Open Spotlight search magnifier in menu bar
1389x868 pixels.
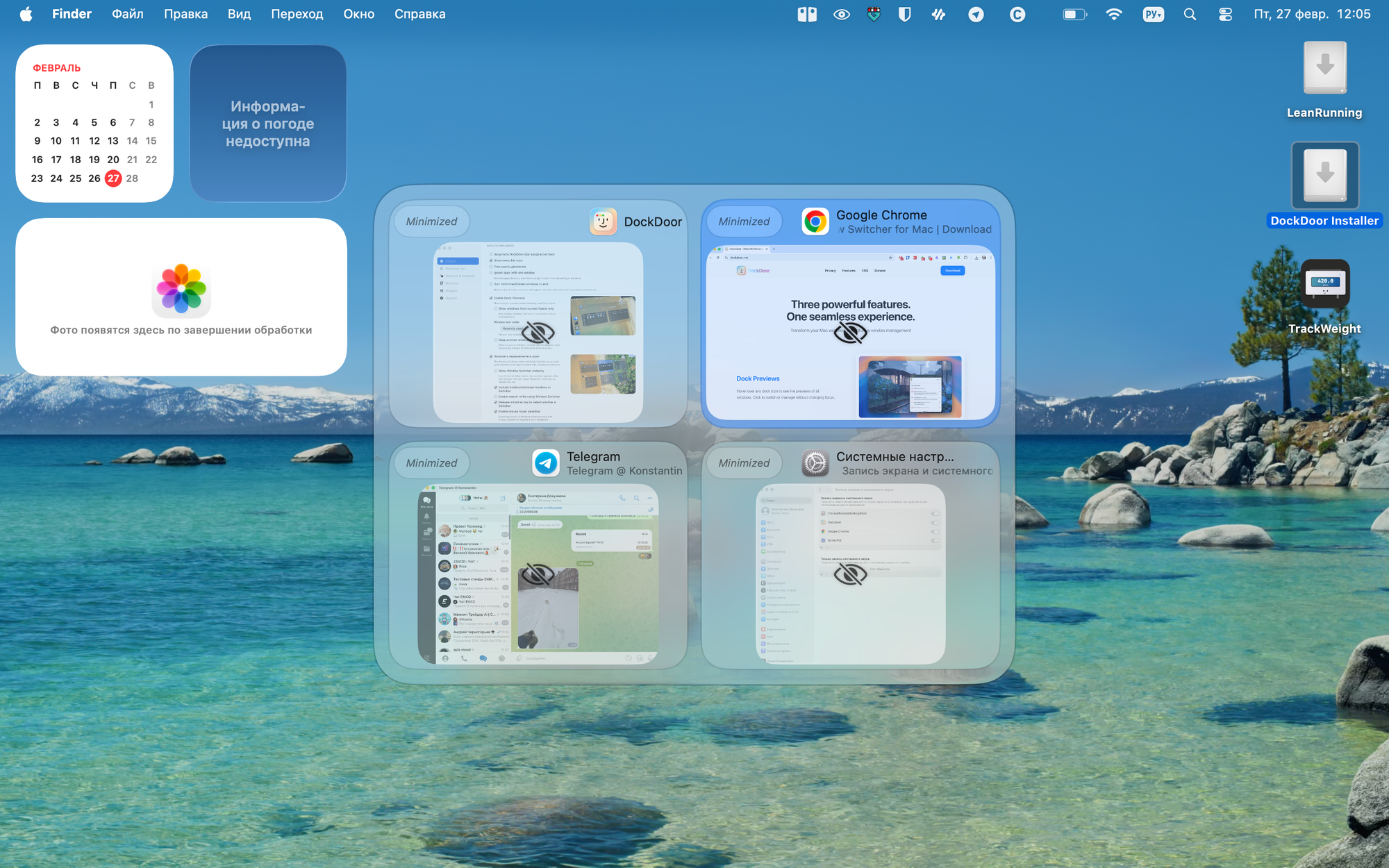[x=1190, y=15]
